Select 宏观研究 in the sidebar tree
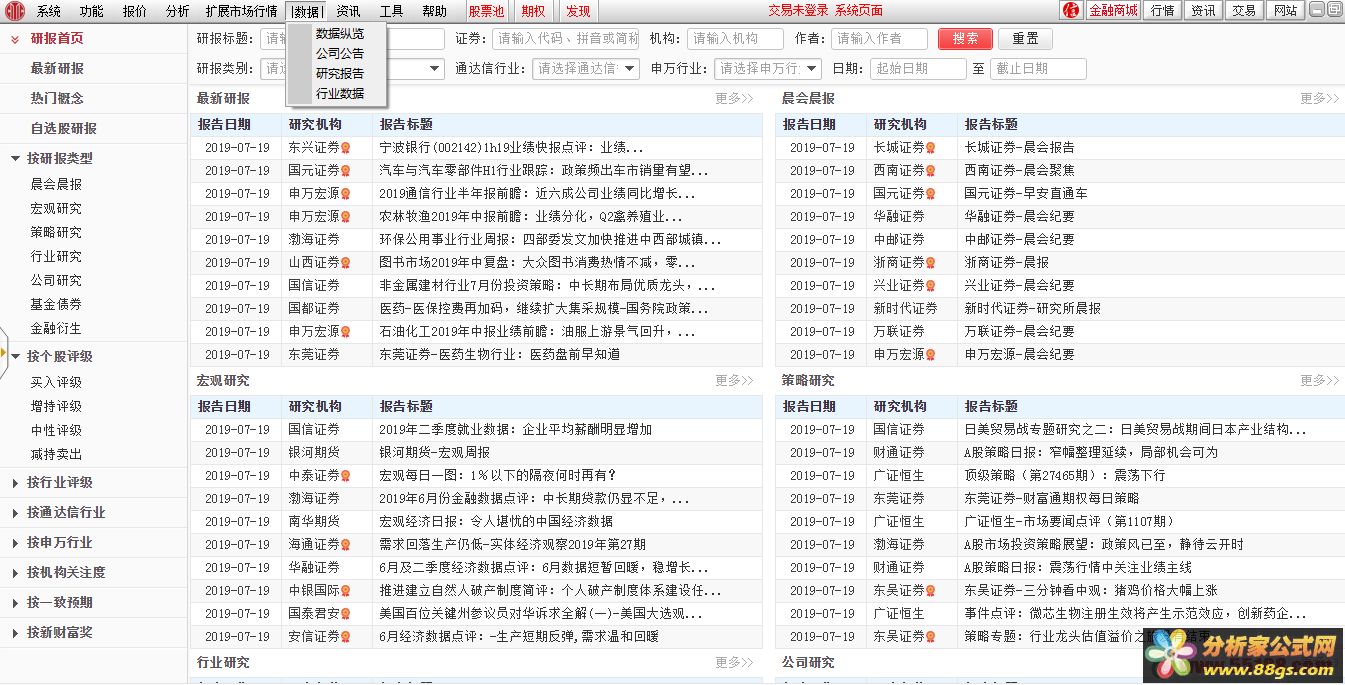Screen dimensions: 1345x685 56,209
